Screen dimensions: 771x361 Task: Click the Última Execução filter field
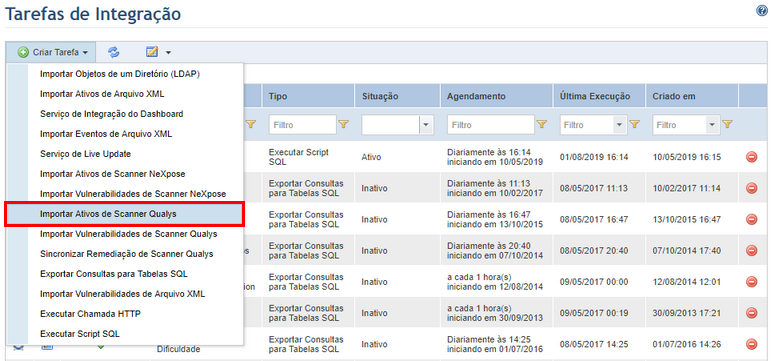pos(587,125)
